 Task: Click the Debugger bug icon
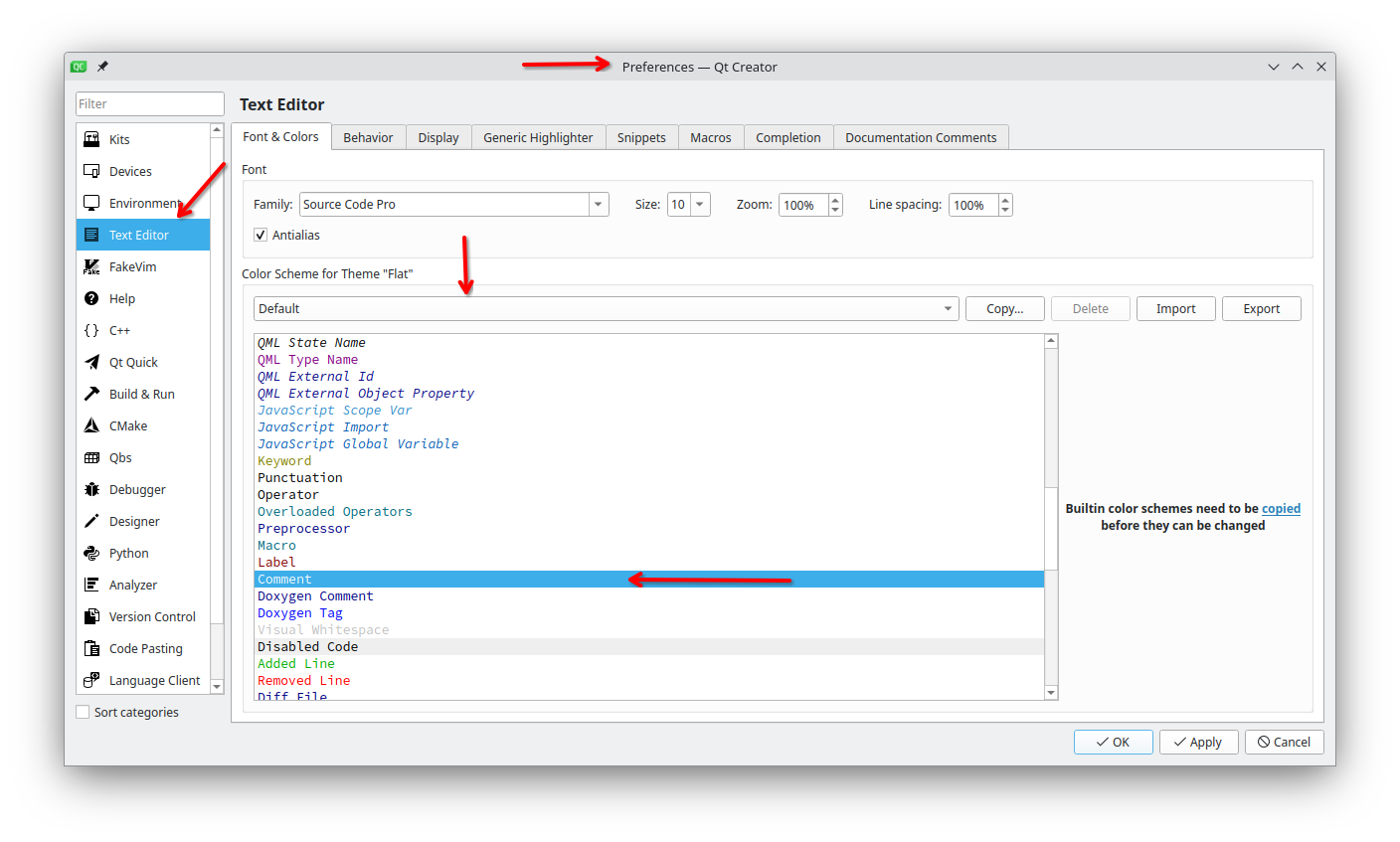point(91,489)
